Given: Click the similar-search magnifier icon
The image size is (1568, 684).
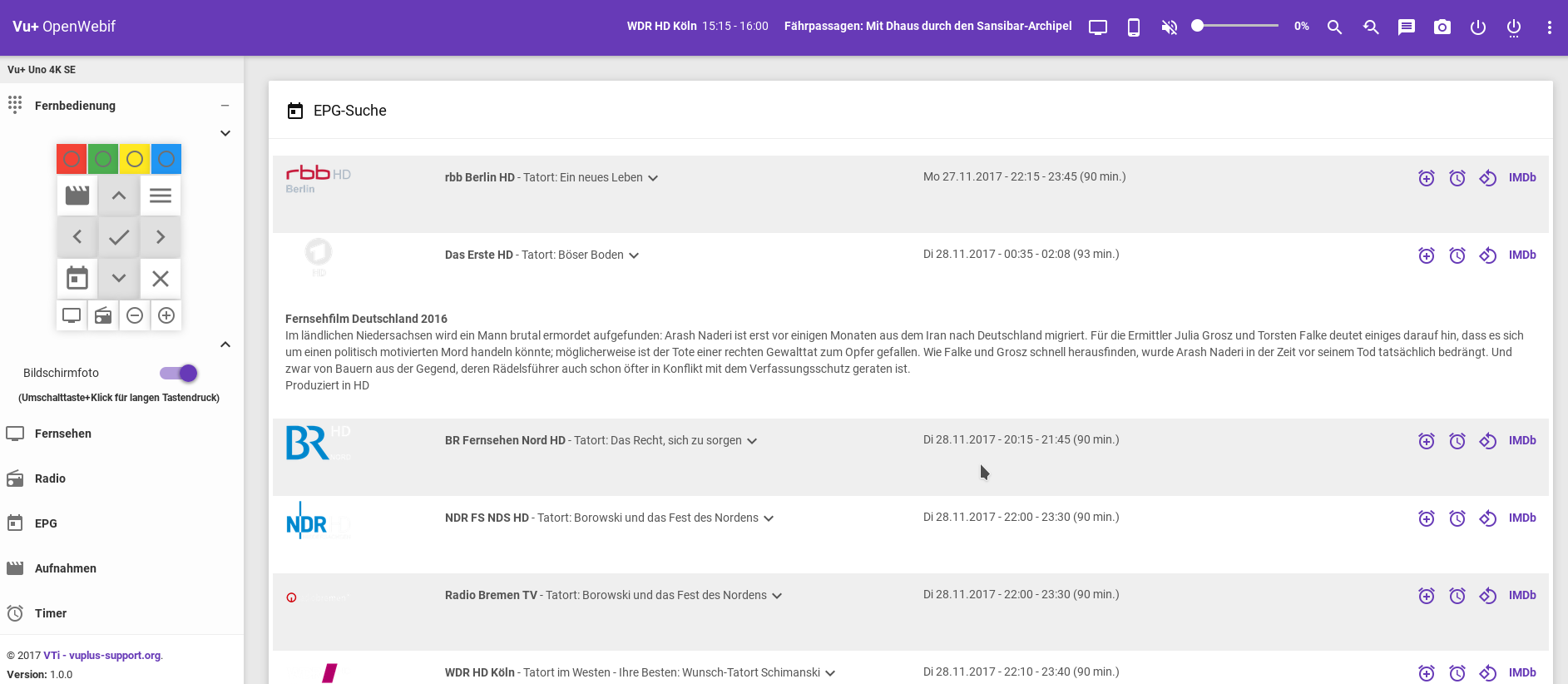Looking at the screenshot, I should click(1371, 27).
